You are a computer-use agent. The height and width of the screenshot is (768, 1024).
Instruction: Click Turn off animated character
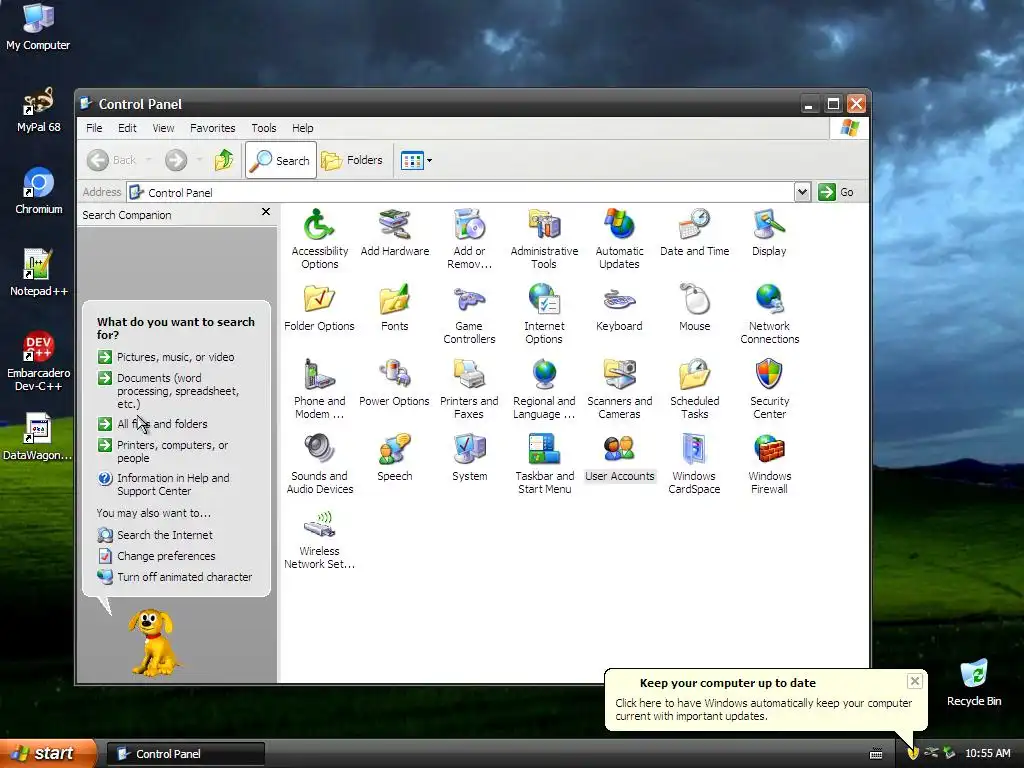(x=175, y=577)
